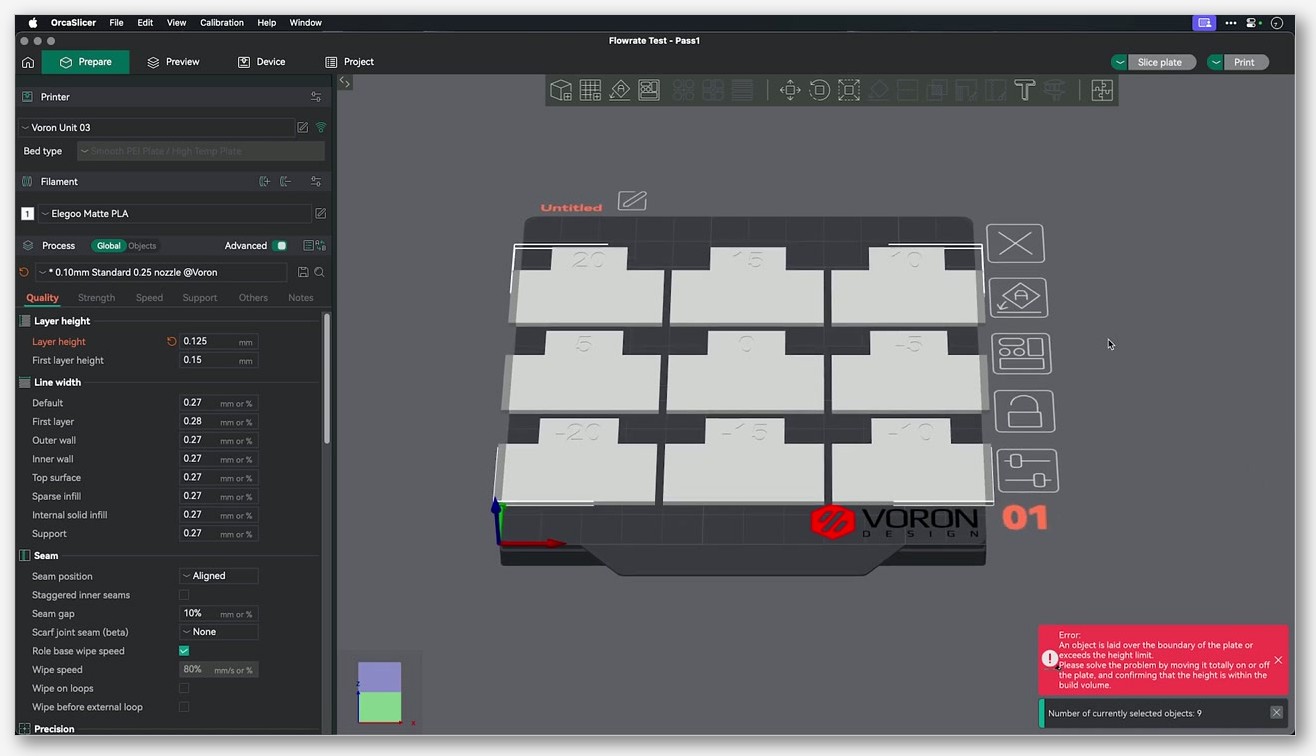Save the process preset with disk icon
The width and height of the screenshot is (1316, 756).
pos(303,272)
